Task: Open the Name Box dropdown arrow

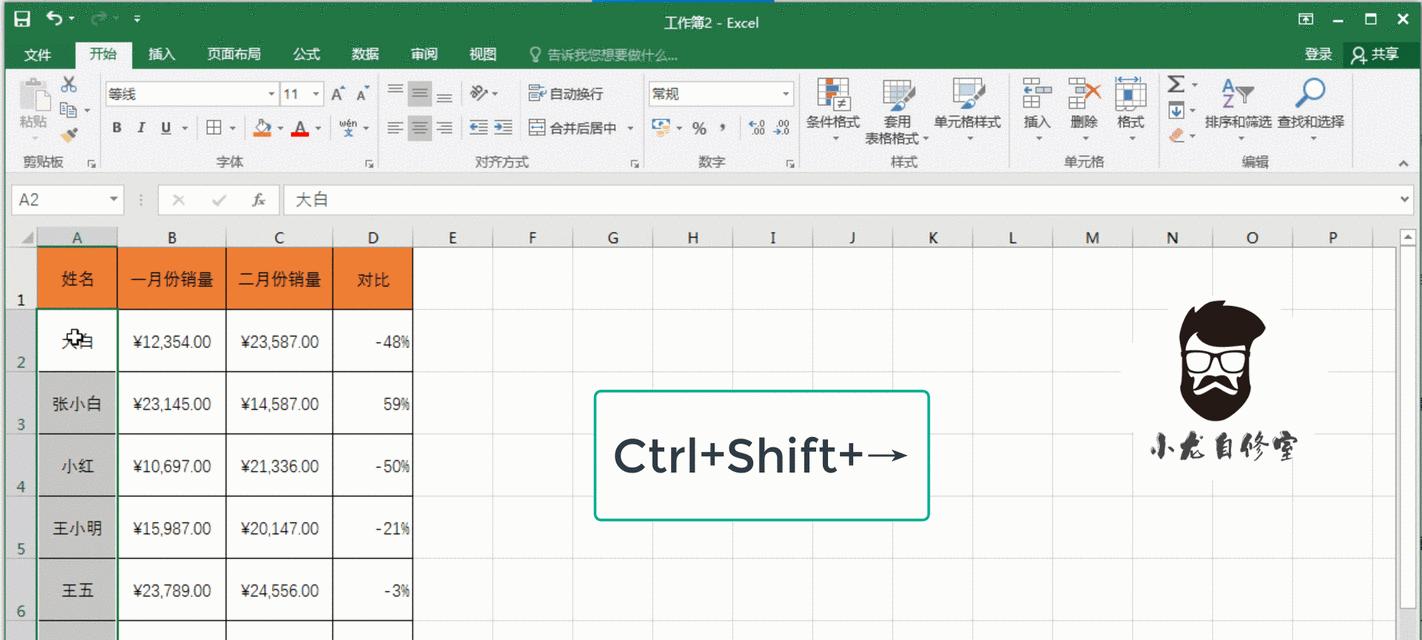Action: (x=113, y=200)
